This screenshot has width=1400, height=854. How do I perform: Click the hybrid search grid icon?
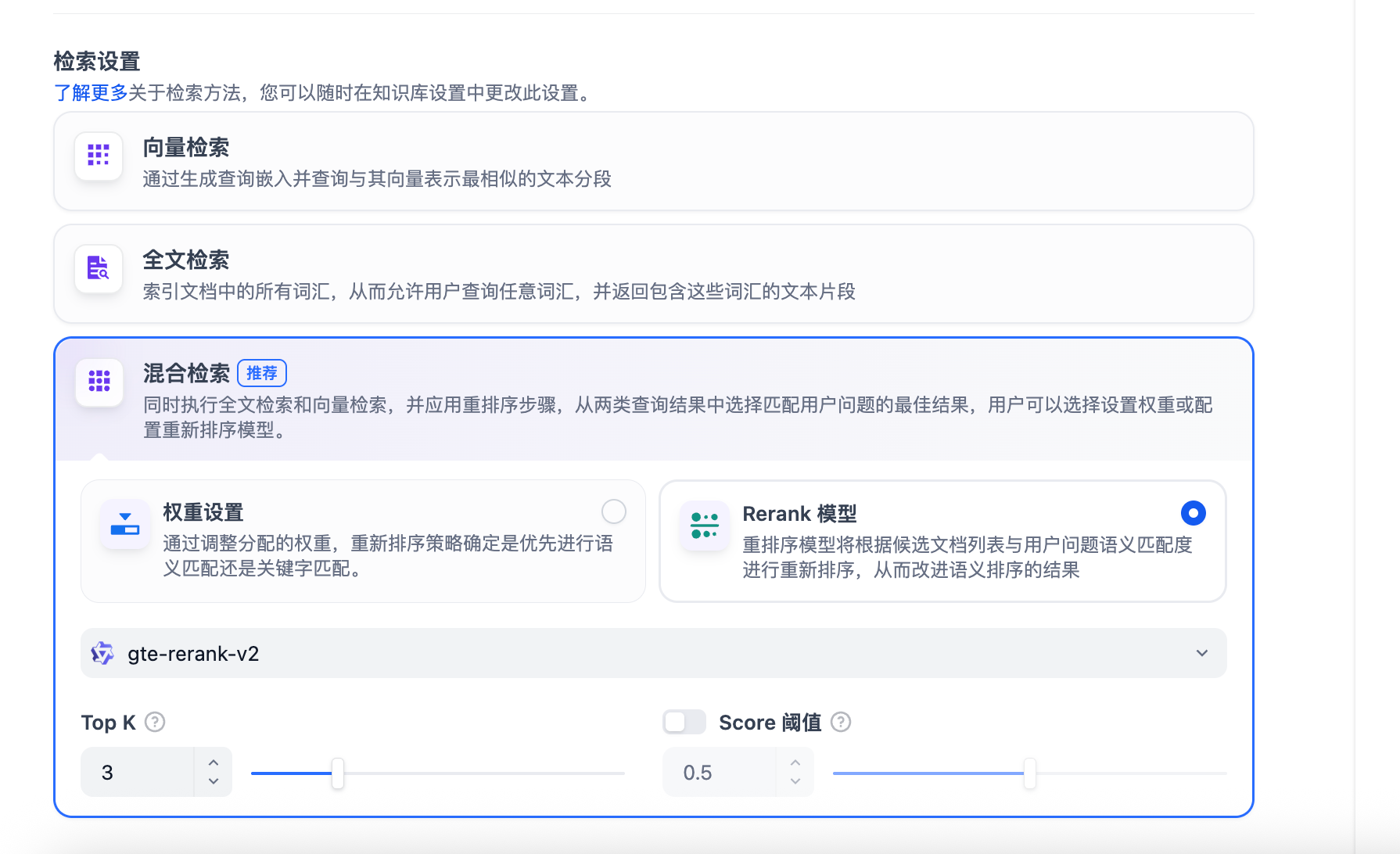point(99,382)
